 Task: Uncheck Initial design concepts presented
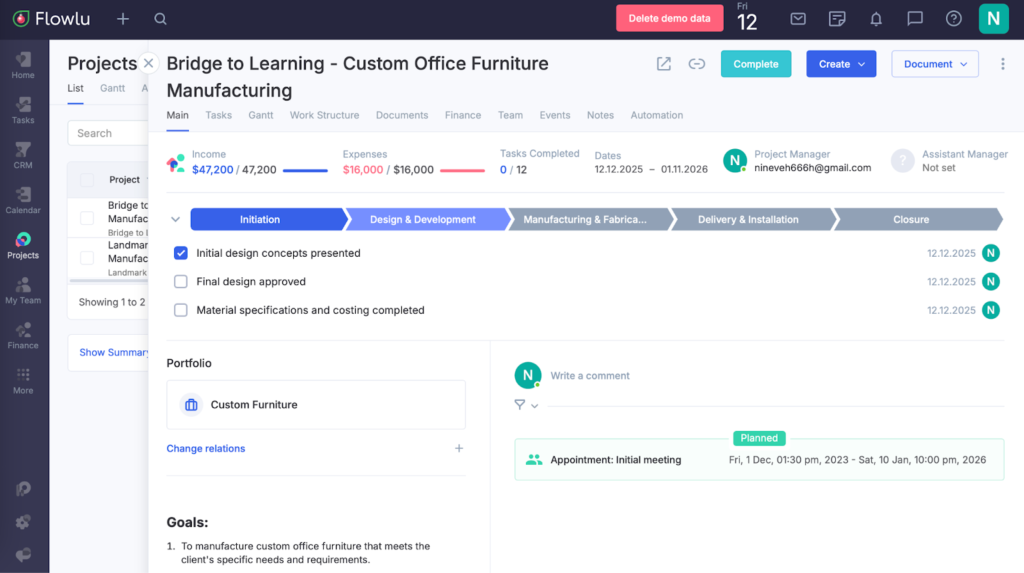[x=181, y=253]
